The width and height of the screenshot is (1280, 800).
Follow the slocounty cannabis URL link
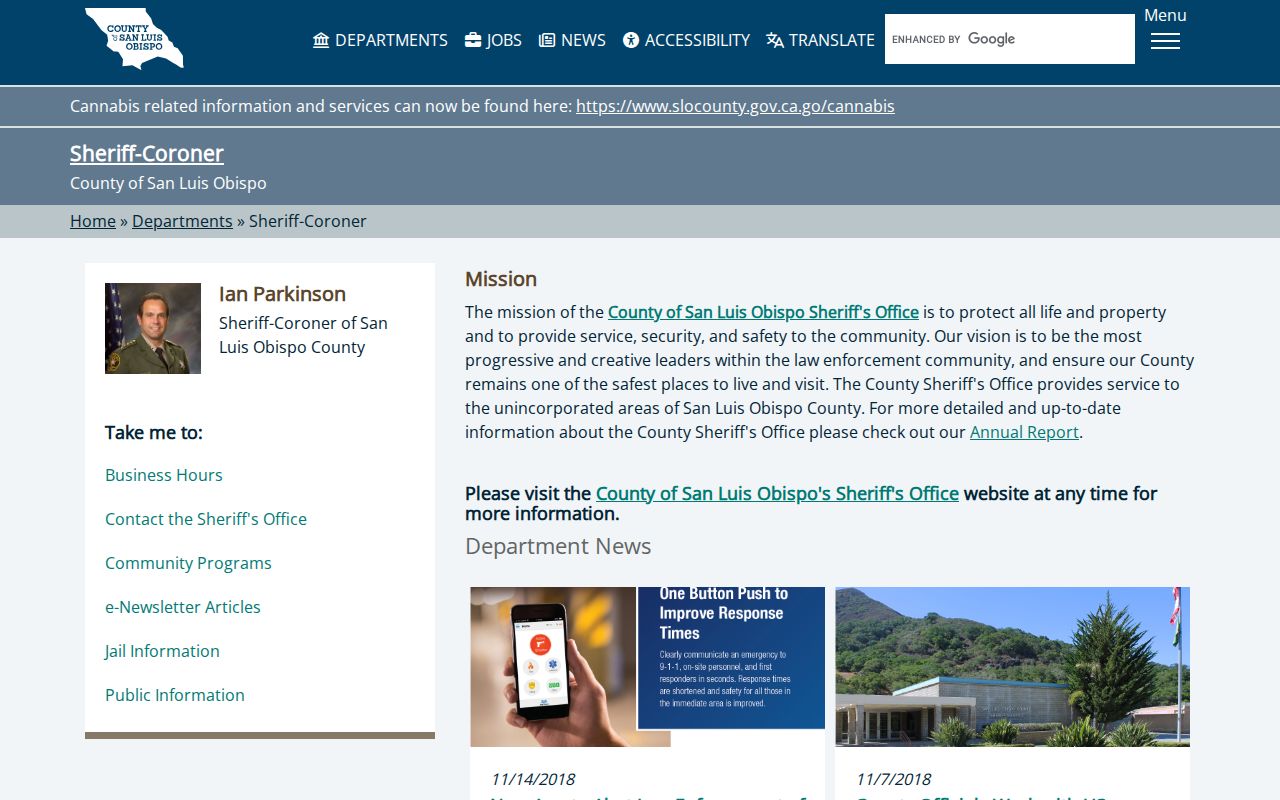[735, 106]
